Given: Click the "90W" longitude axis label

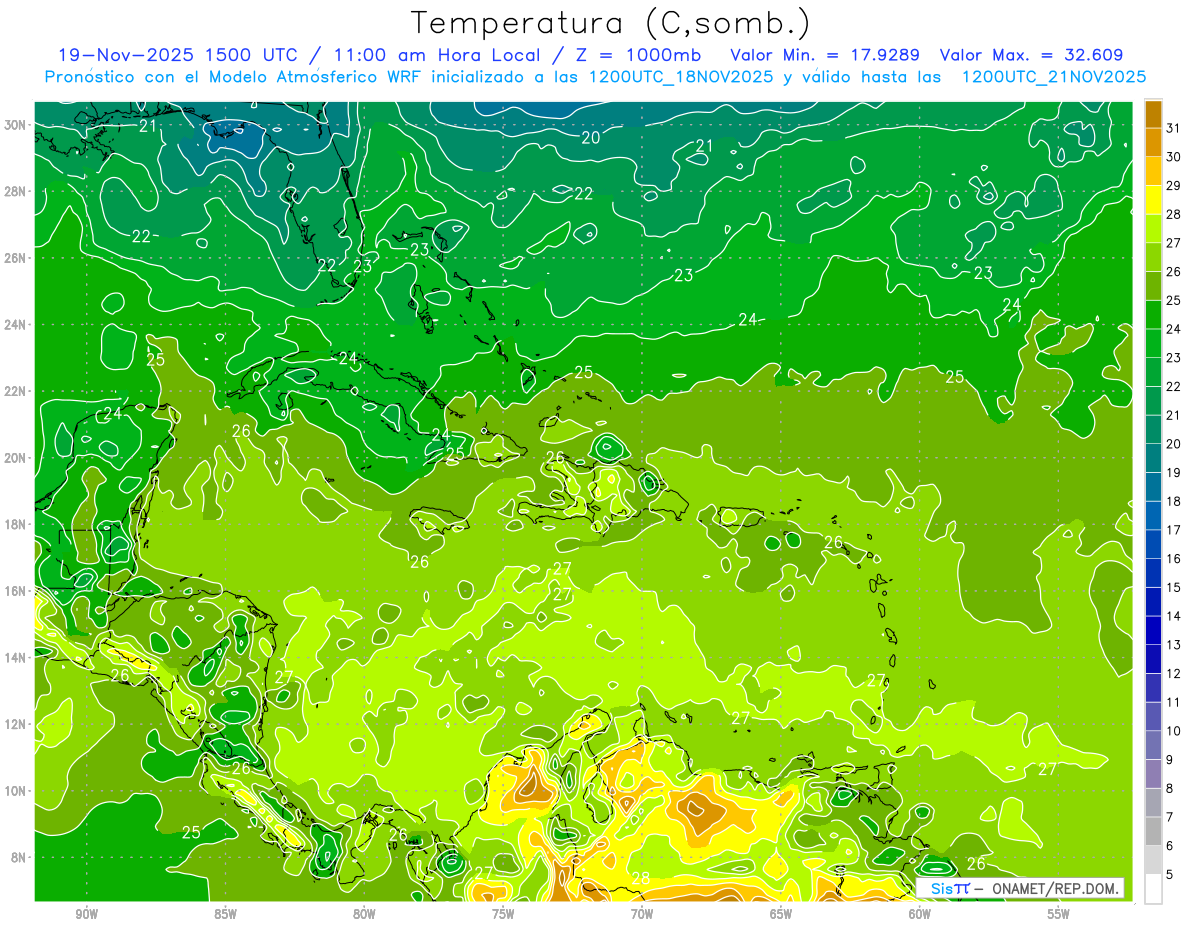Looking at the screenshot, I should 86,914.
